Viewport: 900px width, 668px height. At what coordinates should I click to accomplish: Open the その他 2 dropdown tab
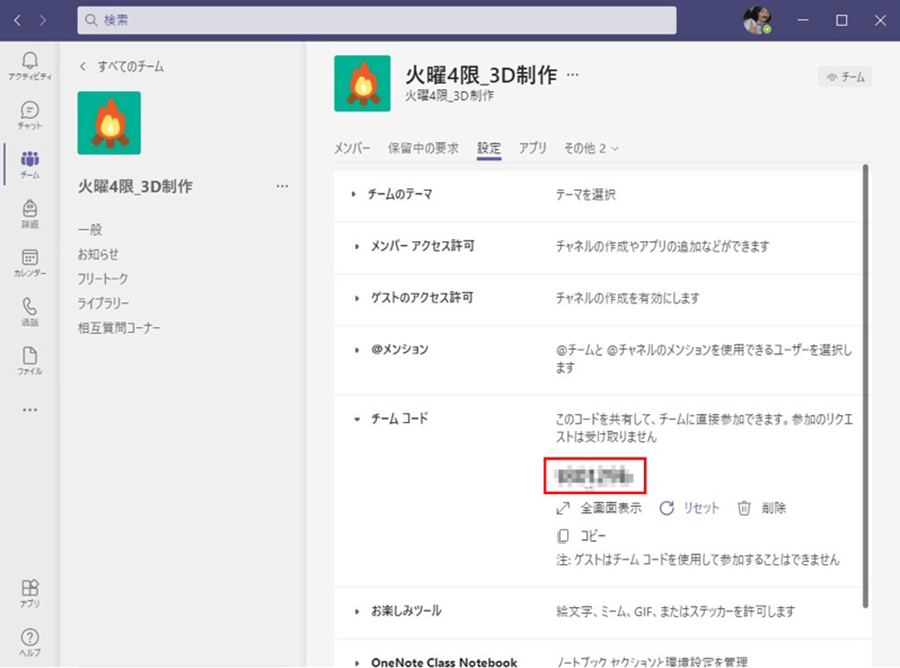591,148
